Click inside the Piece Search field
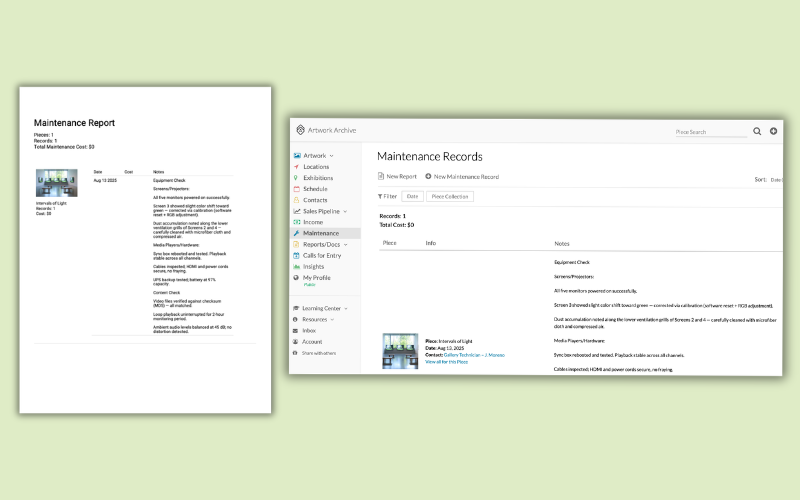Viewport: 800px width, 500px height. pos(710,131)
